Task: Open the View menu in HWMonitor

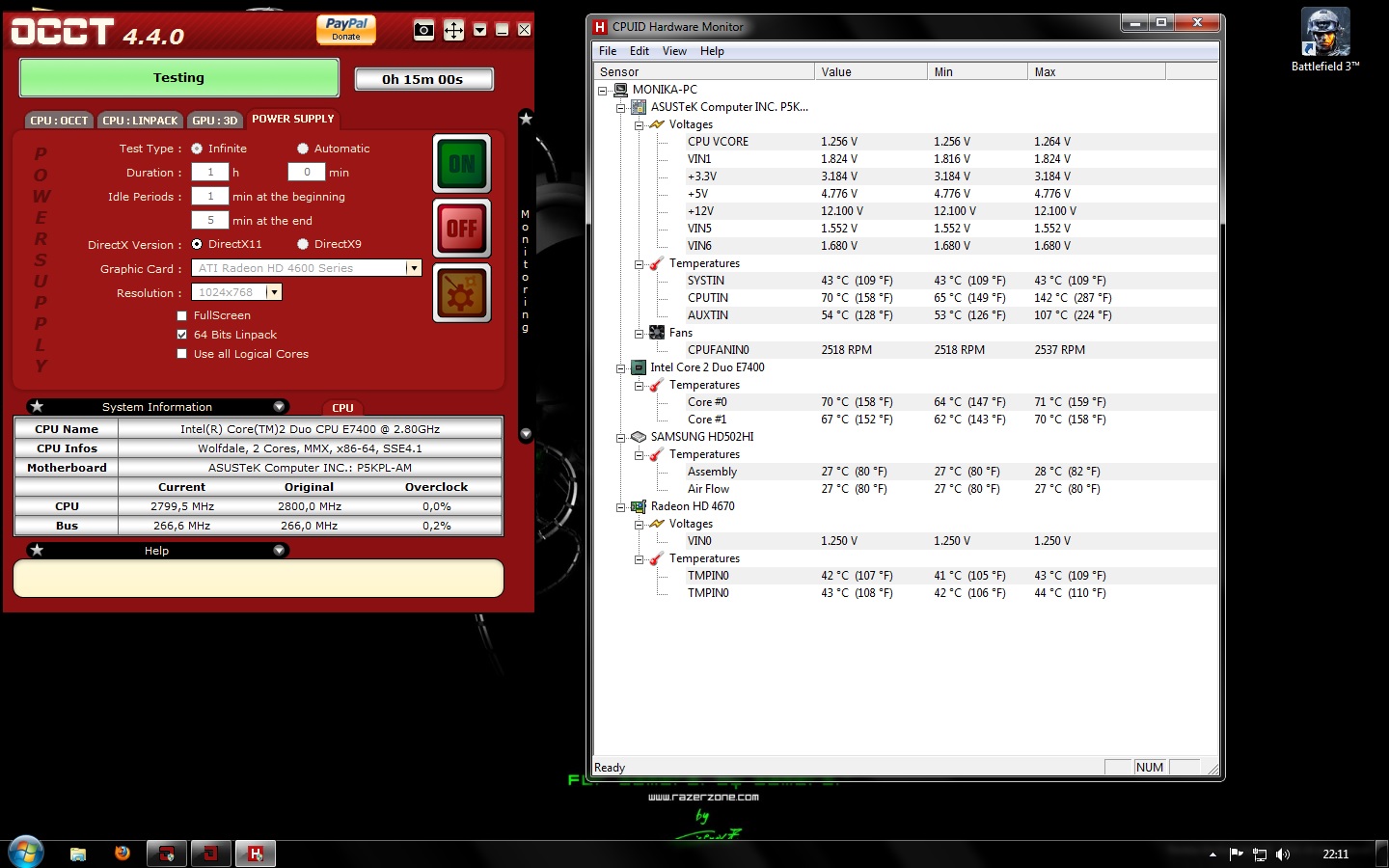Action: (674, 51)
